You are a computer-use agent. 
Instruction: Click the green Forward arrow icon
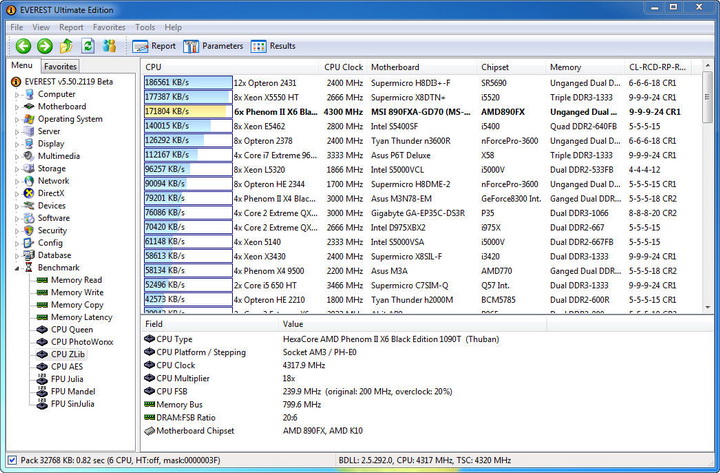[x=45, y=46]
